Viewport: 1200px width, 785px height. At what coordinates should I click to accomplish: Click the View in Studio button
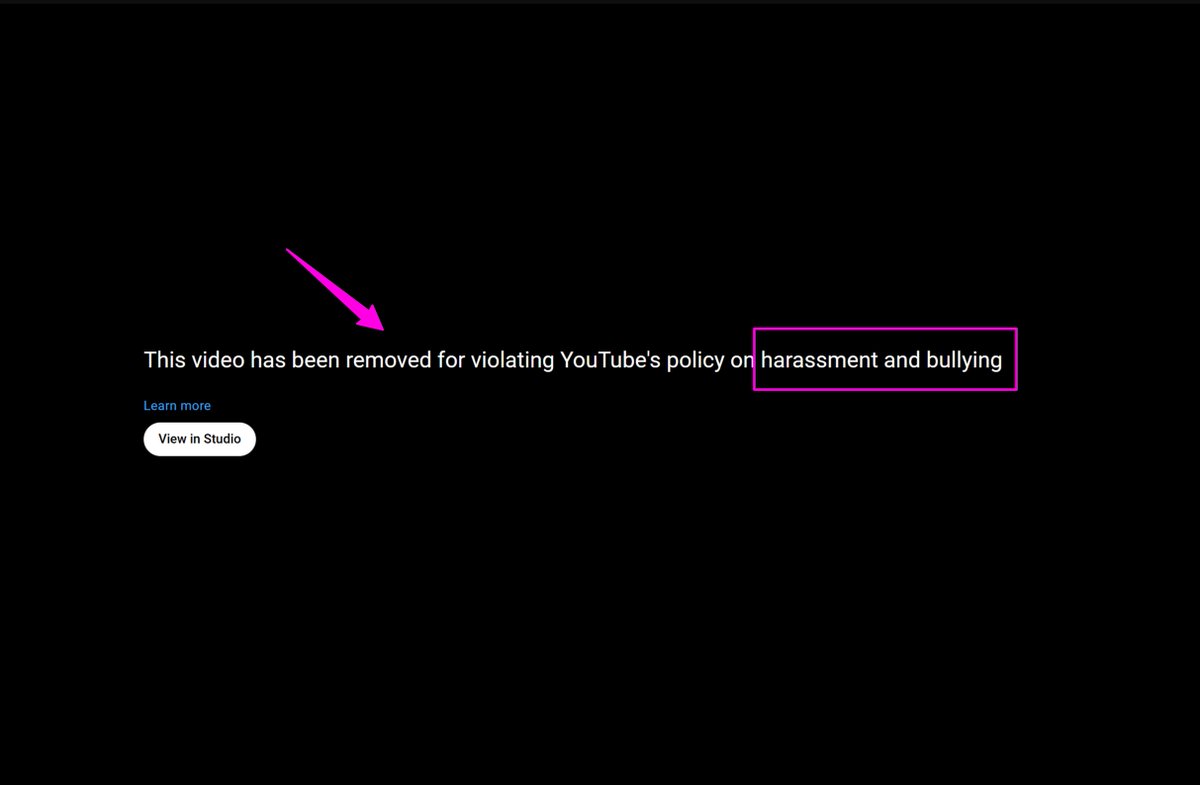[x=200, y=439]
